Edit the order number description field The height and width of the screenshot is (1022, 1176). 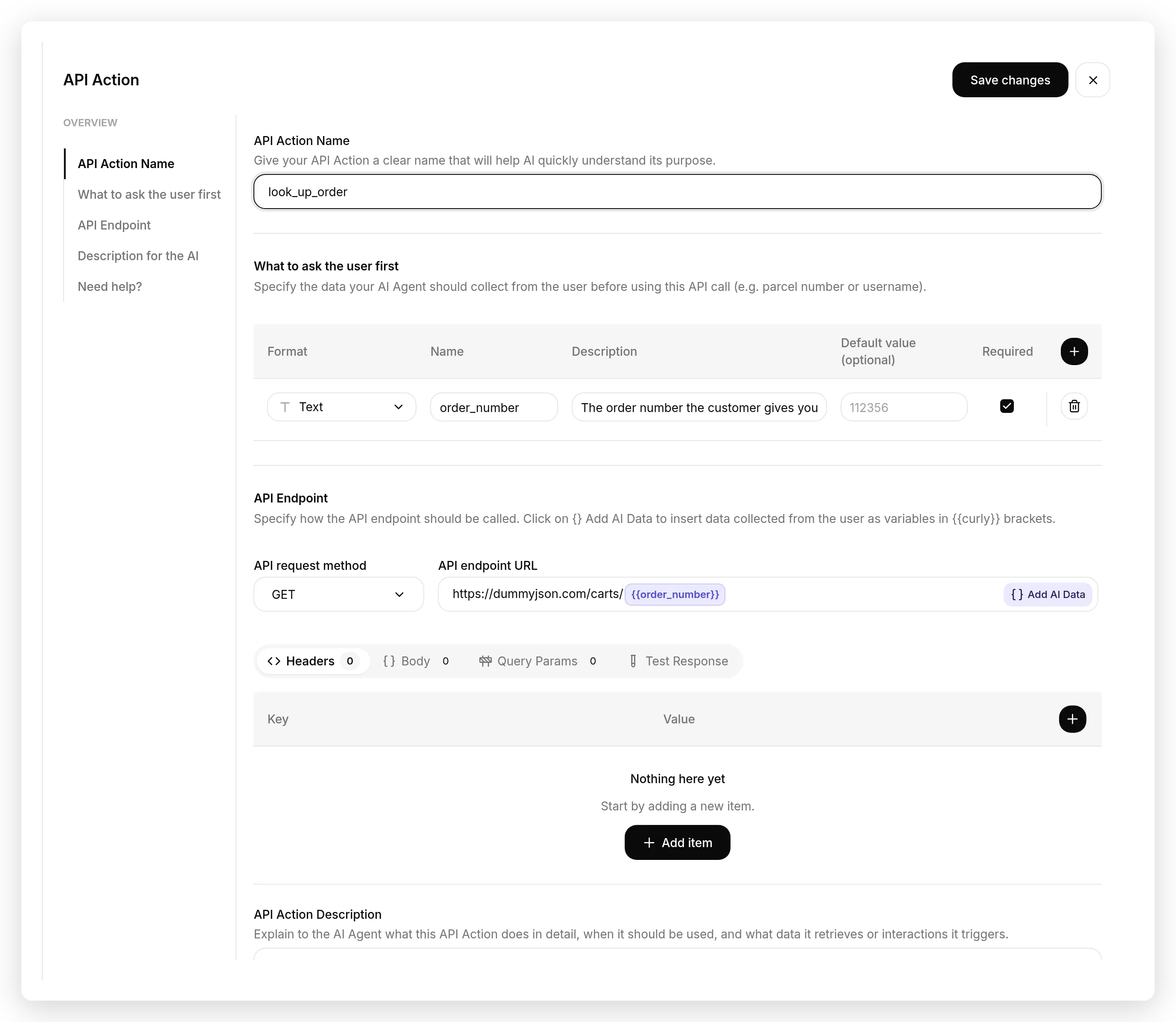699,407
